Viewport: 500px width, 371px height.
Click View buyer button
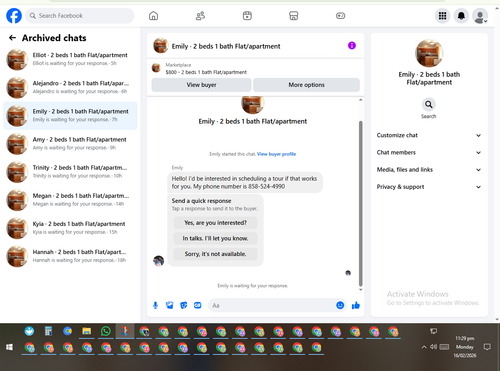(201, 85)
